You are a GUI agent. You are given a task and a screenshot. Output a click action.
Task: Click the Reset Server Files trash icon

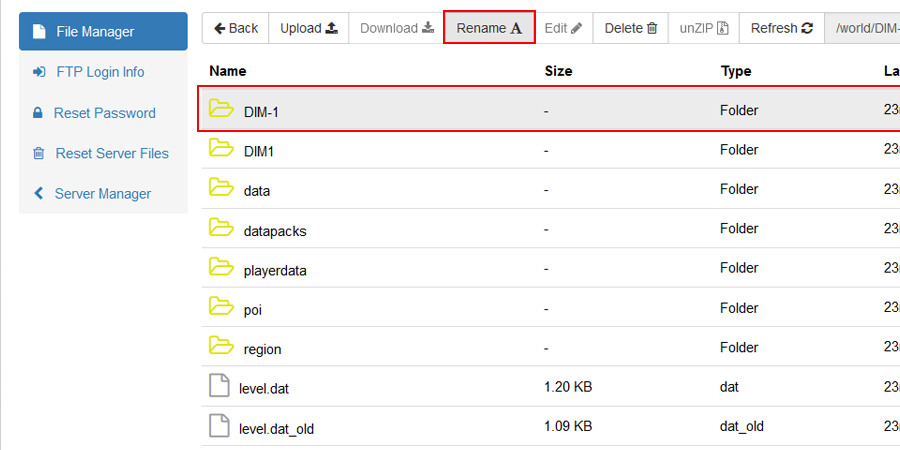(38, 154)
